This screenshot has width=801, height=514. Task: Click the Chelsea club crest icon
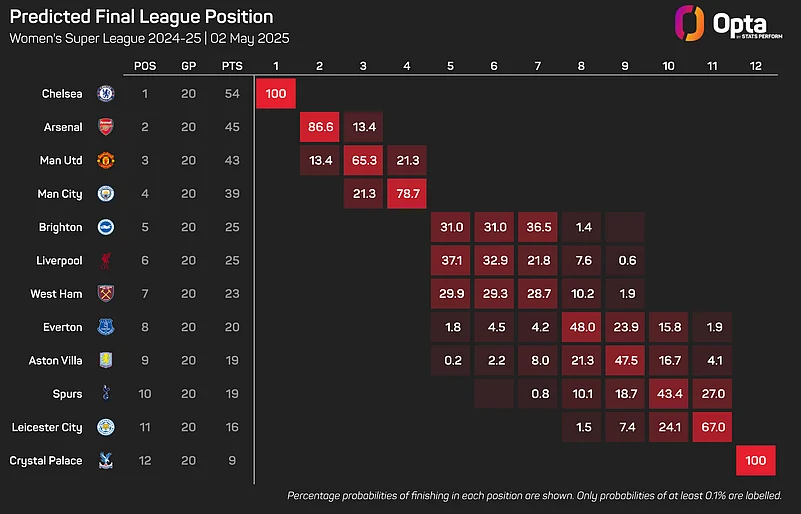[106, 94]
